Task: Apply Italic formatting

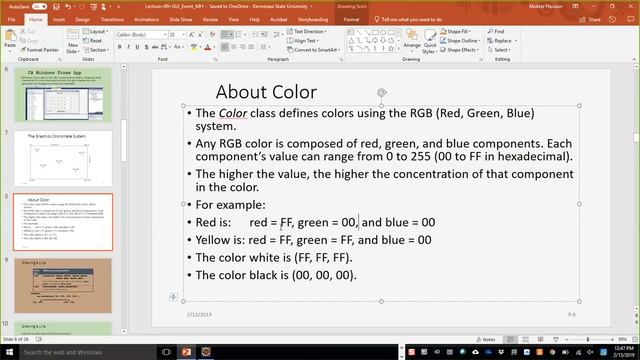Action: pyautogui.click(x=129, y=47)
